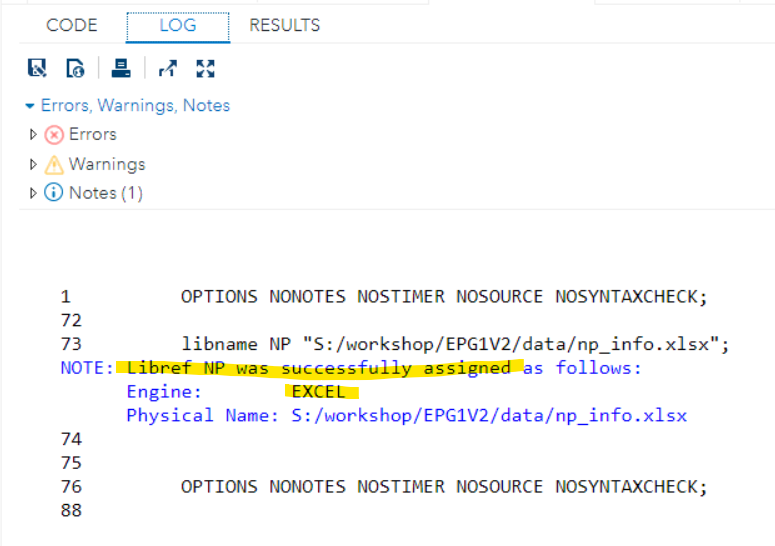
Task: Click the red Errors circle icon
Action: click(x=54, y=135)
